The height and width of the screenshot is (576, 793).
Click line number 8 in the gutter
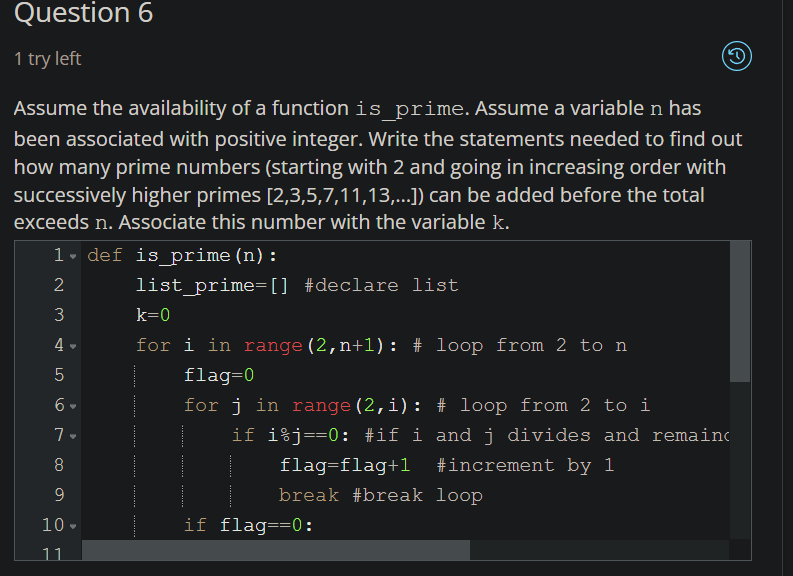pos(59,465)
